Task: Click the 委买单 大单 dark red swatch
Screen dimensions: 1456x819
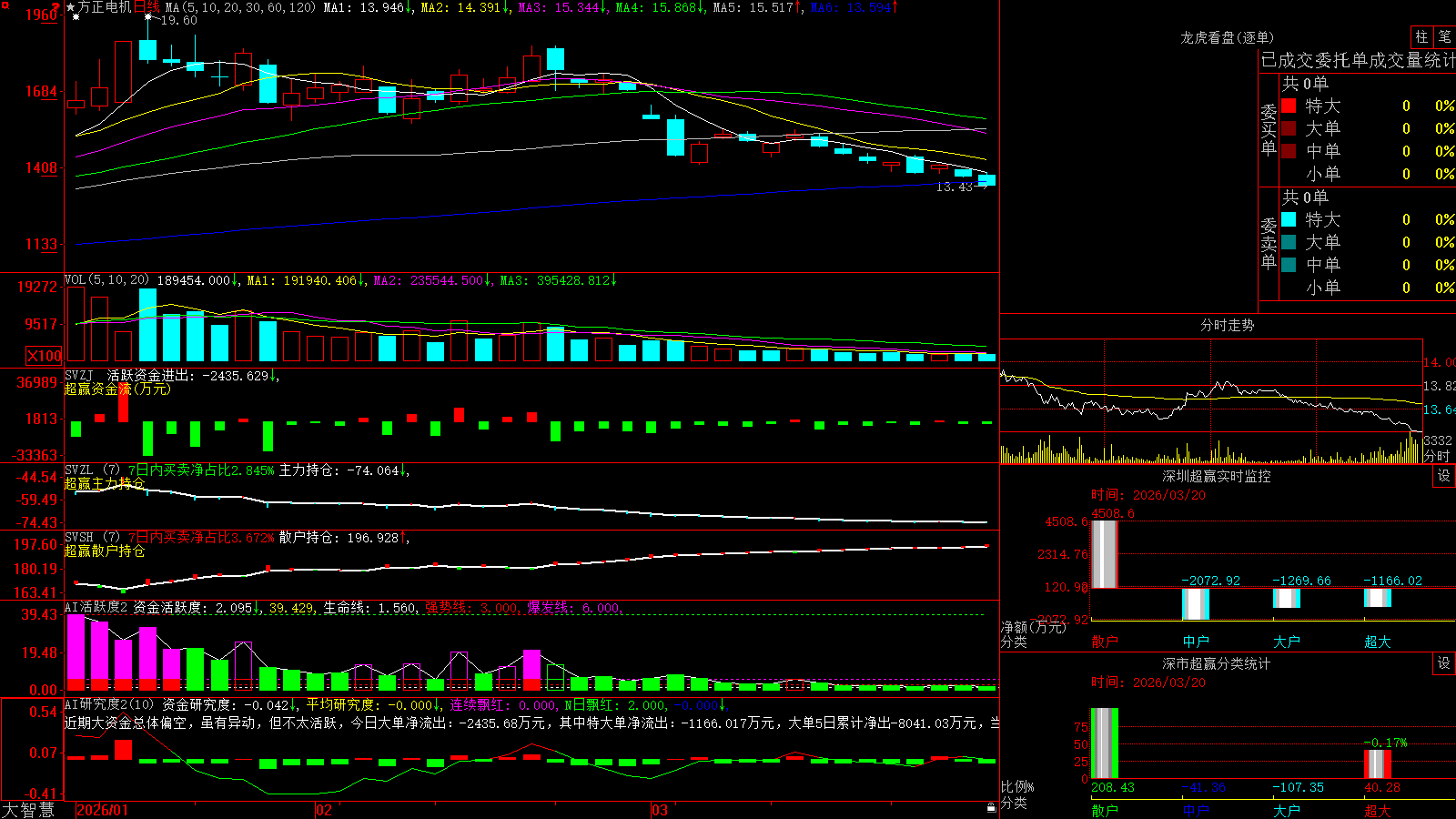Action: point(1289,128)
